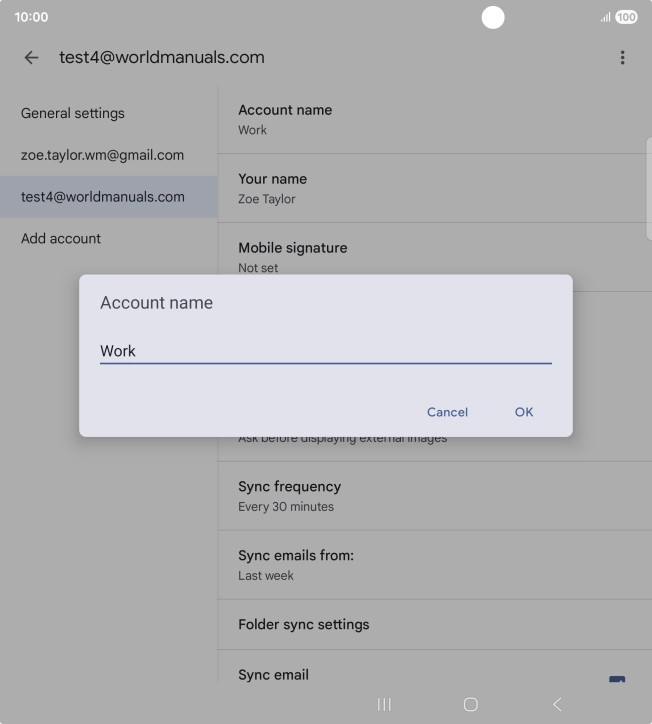Choose Add account in the sidebar
652x724 pixels.
61,238
